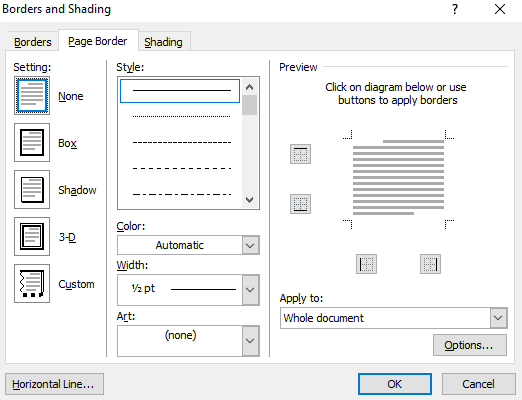Switch to the Borders tab

click(33, 42)
